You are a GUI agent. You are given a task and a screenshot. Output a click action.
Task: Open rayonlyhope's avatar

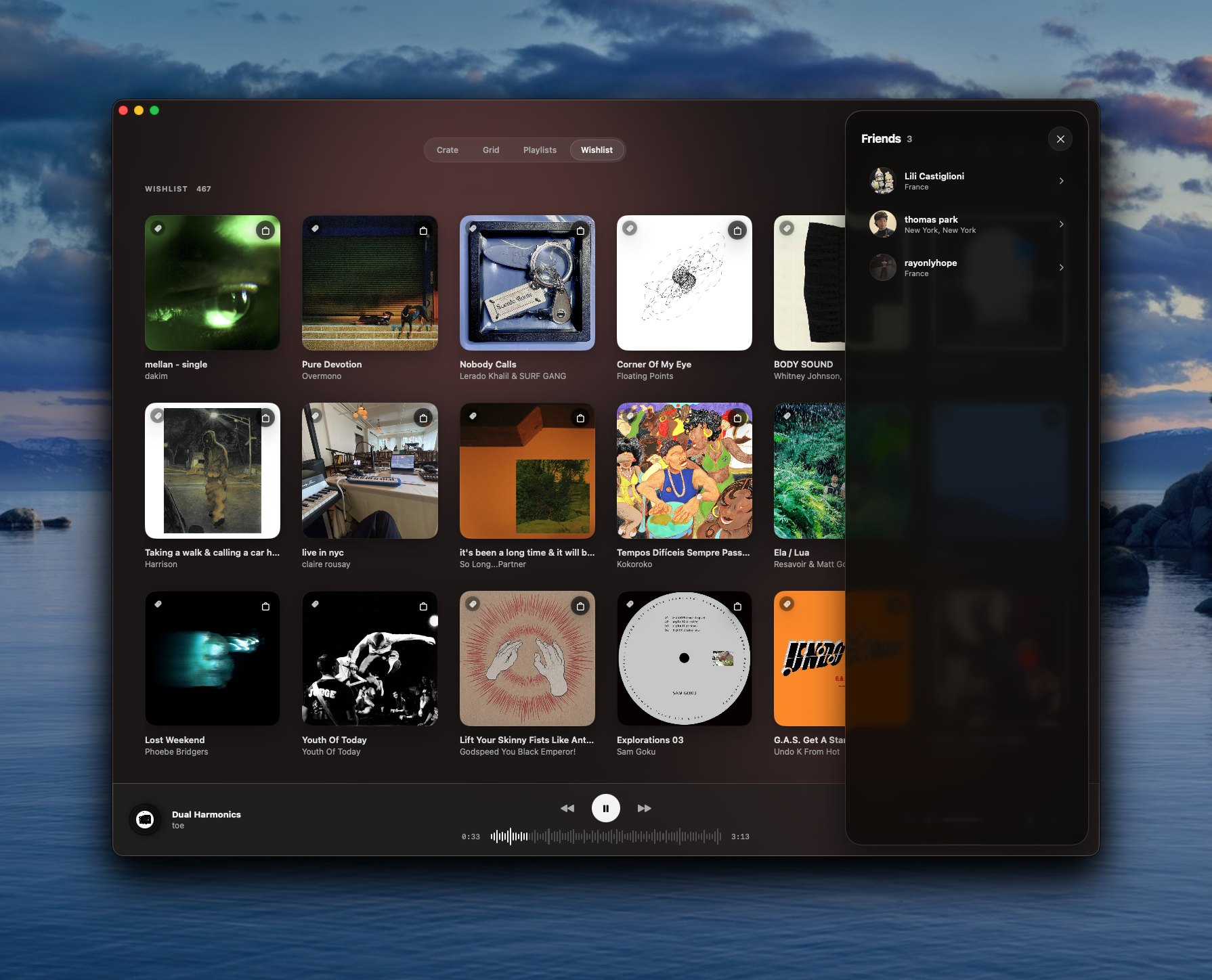pos(883,267)
